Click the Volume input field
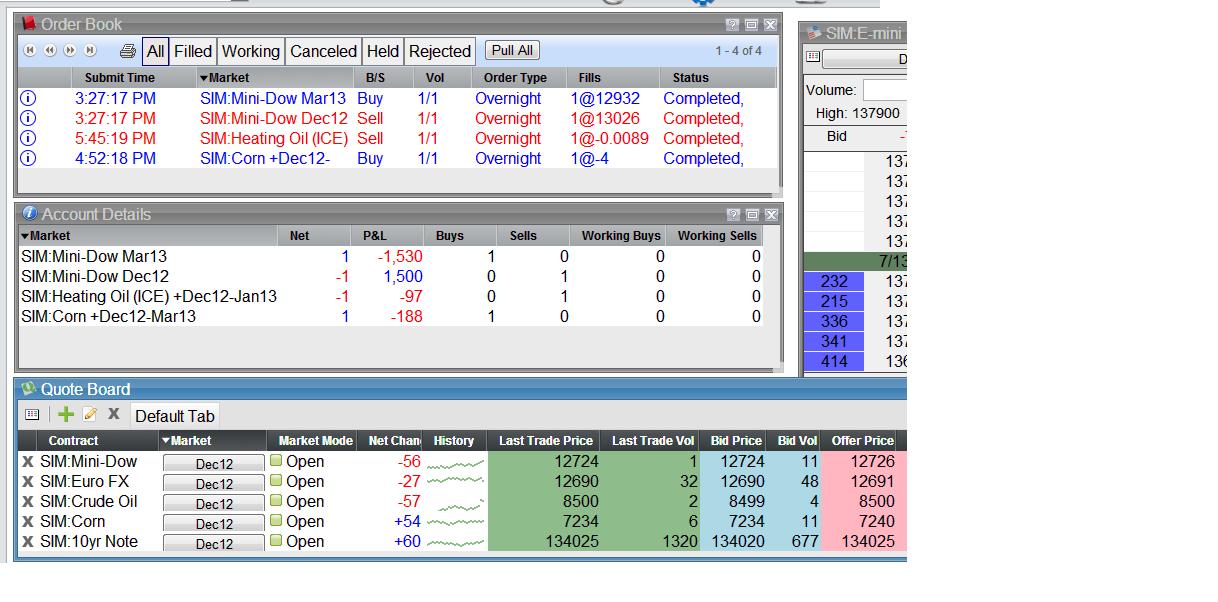The height and width of the screenshot is (602, 1218). (x=884, y=90)
